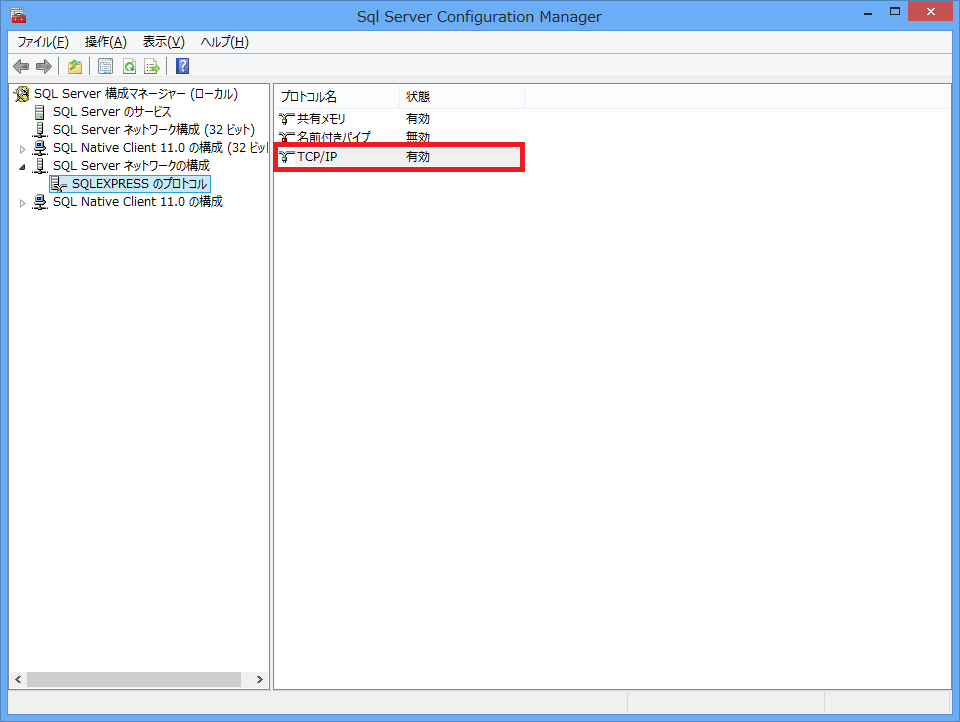The width and height of the screenshot is (960, 722).
Task: Select SQL Native Client 11.0 の構成 (32 ビット)
Action: tap(160, 148)
